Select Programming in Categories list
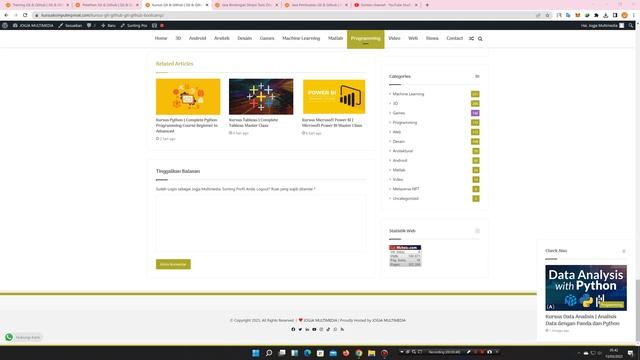Image resolution: width=640 pixels, height=360 pixels. click(x=405, y=122)
